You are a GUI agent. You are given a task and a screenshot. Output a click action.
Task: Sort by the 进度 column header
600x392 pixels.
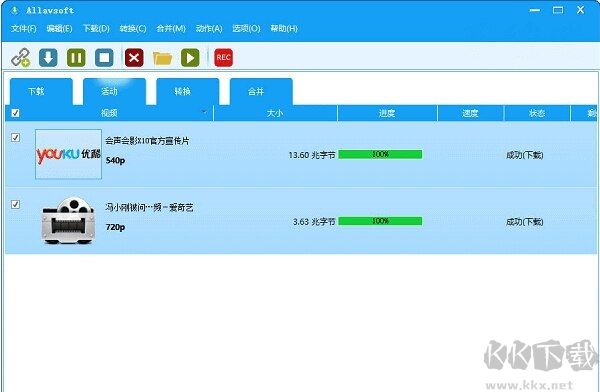(387, 113)
